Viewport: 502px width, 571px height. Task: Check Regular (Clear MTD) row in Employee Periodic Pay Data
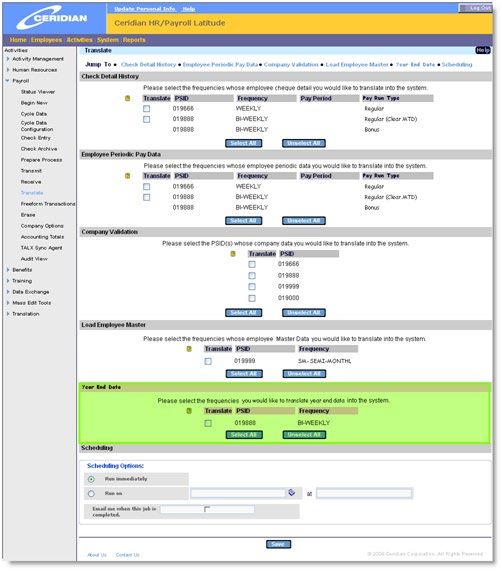[146, 197]
